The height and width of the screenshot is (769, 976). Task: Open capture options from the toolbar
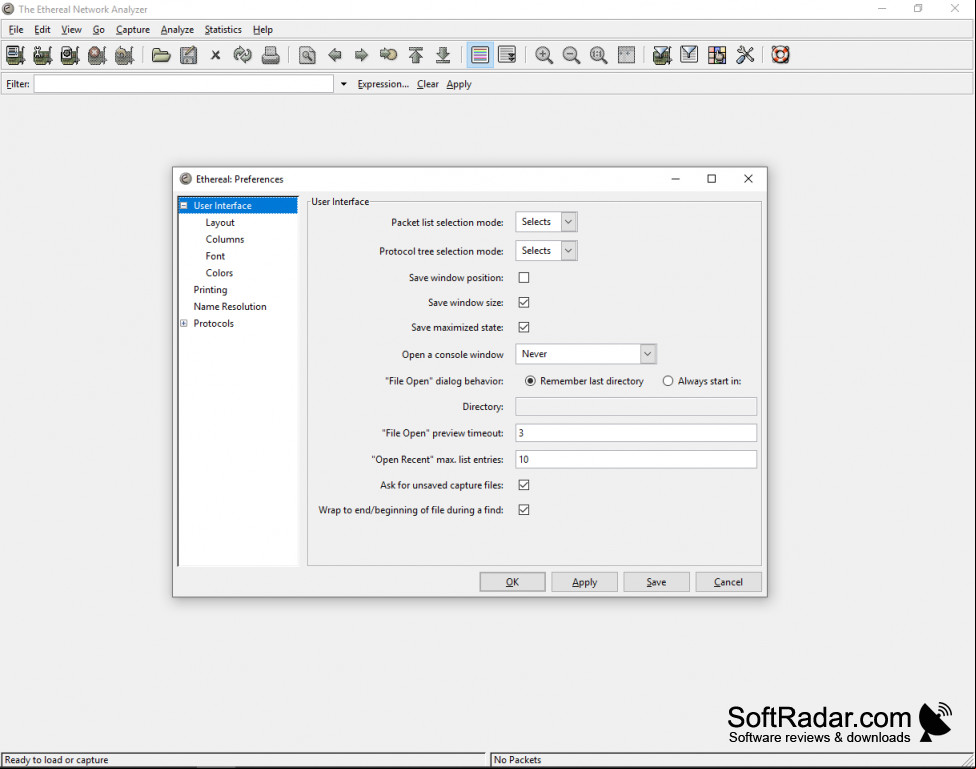click(x=42, y=55)
